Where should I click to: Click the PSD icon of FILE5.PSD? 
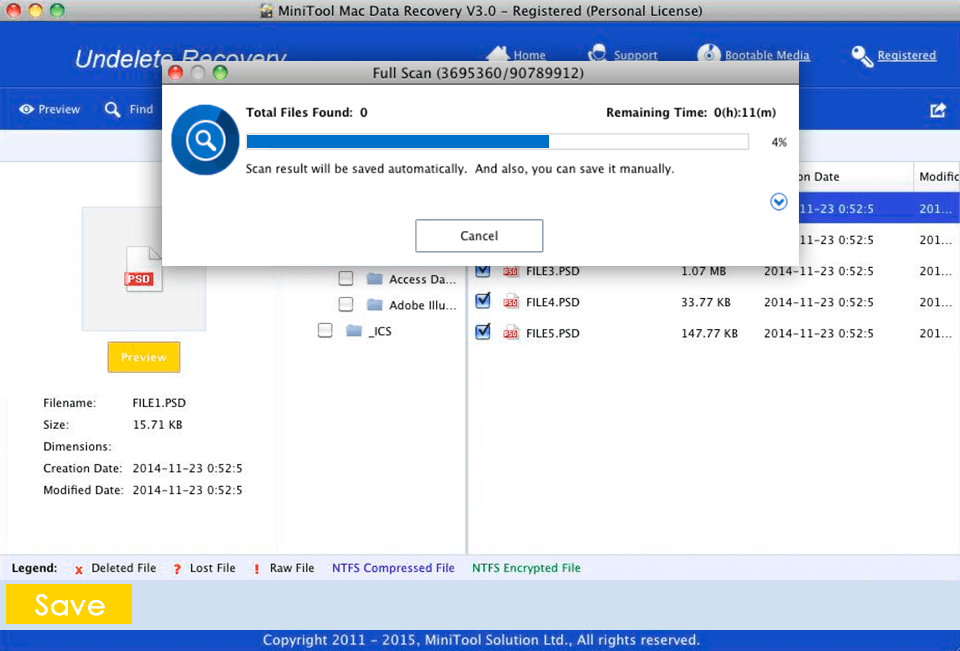click(x=511, y=333)
